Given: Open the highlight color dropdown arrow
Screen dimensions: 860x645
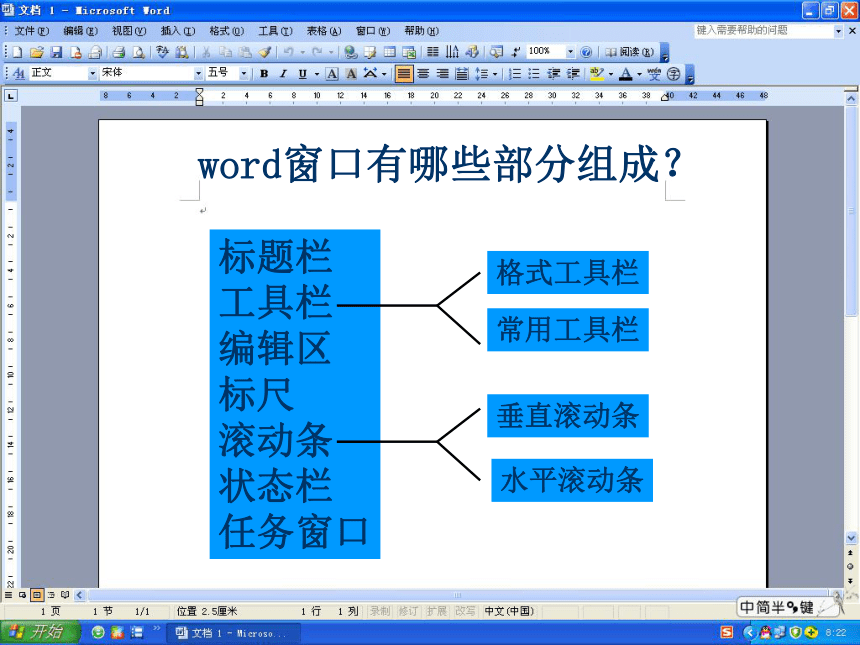Looking at the screenshot, I should point(610,73).
